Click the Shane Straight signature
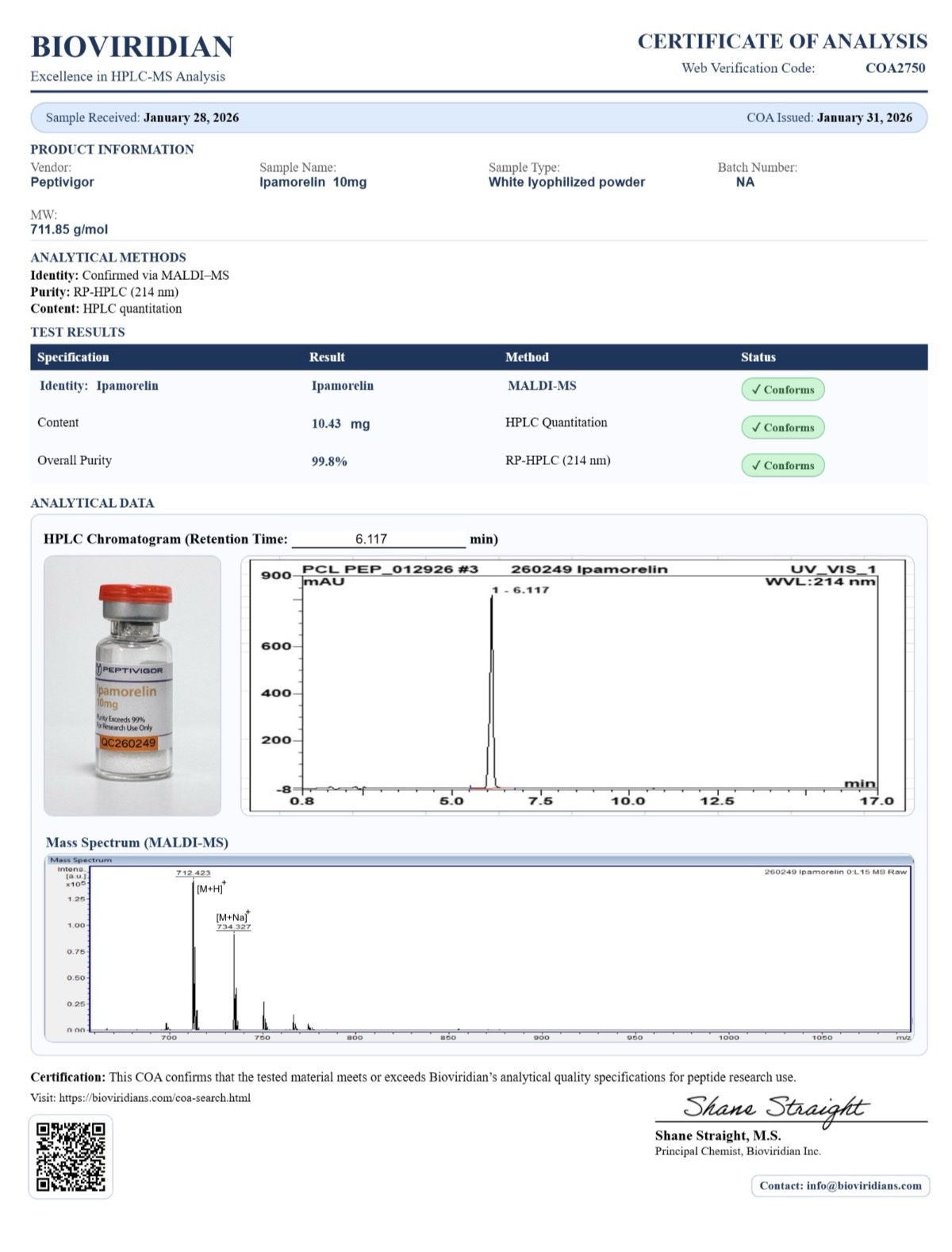 pos(775,1107)
